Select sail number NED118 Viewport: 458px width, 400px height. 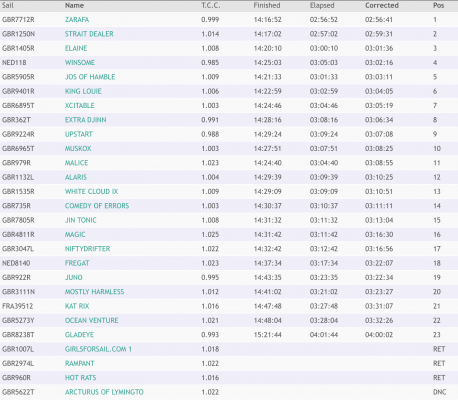[14, 63]
